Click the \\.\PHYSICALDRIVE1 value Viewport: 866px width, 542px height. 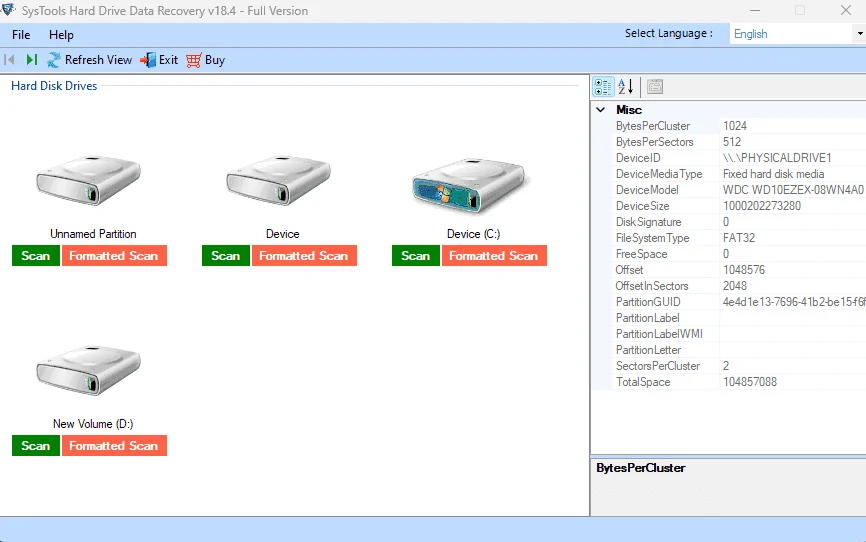777,158
